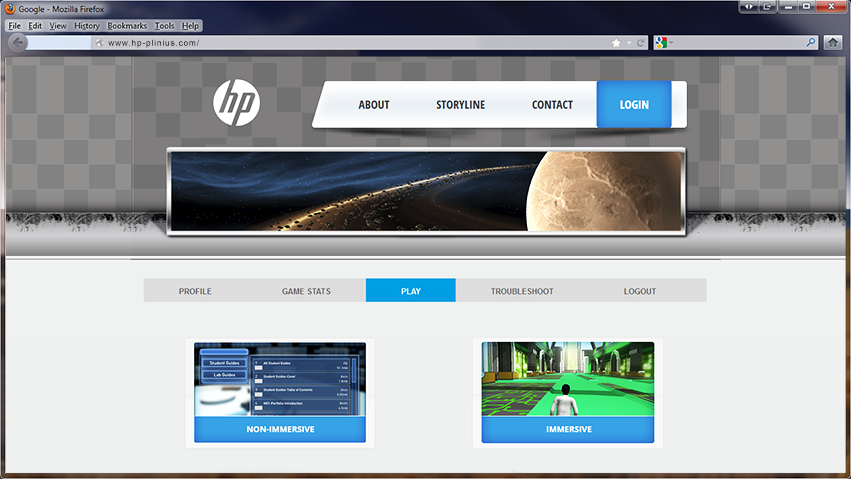Click the NON-IMMERSIVE button
The width and height of the screenshot is (851, 479).
[x=280, y=429]
